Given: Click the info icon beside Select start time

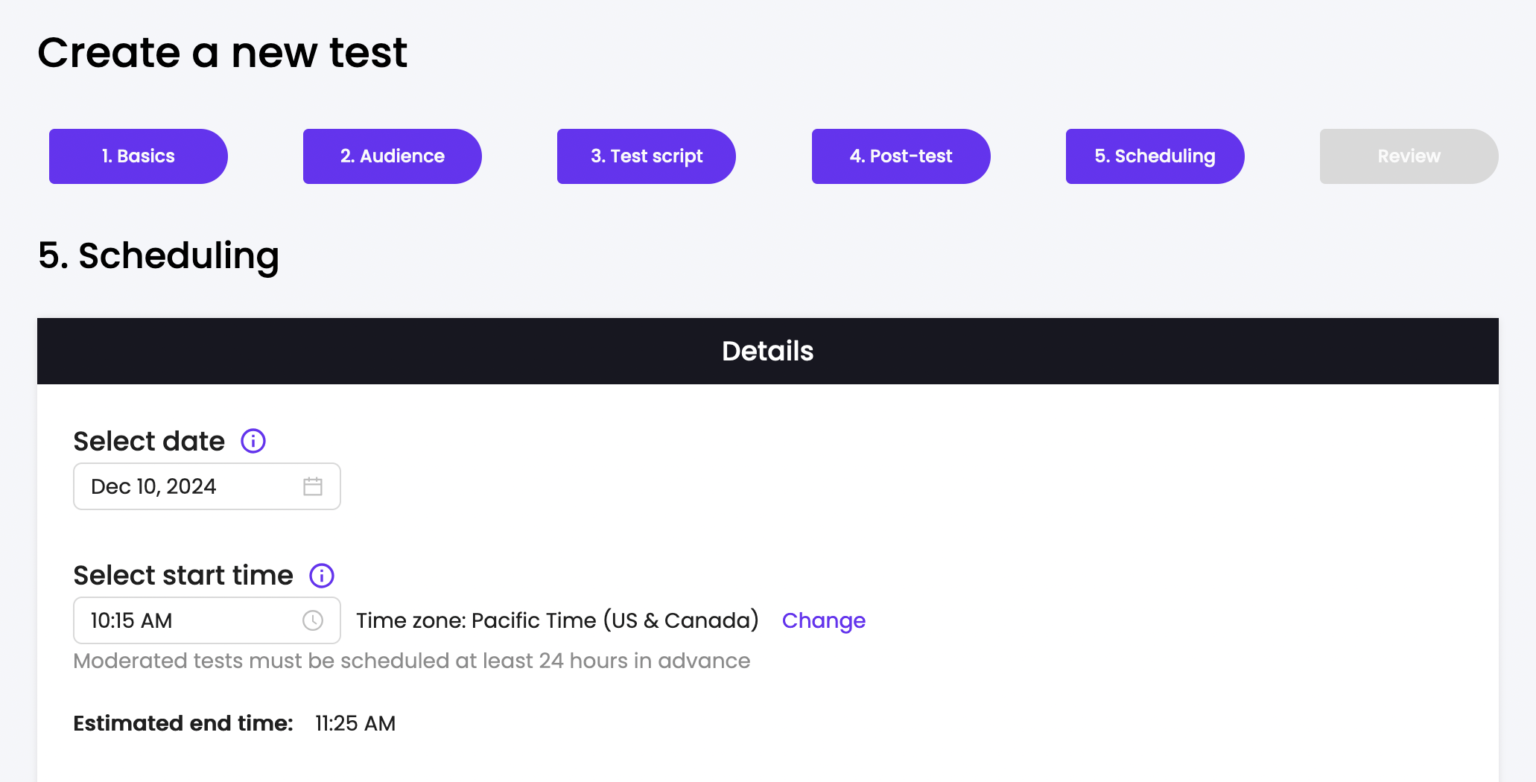Looking at the screenshot, I should click(321, 575).
